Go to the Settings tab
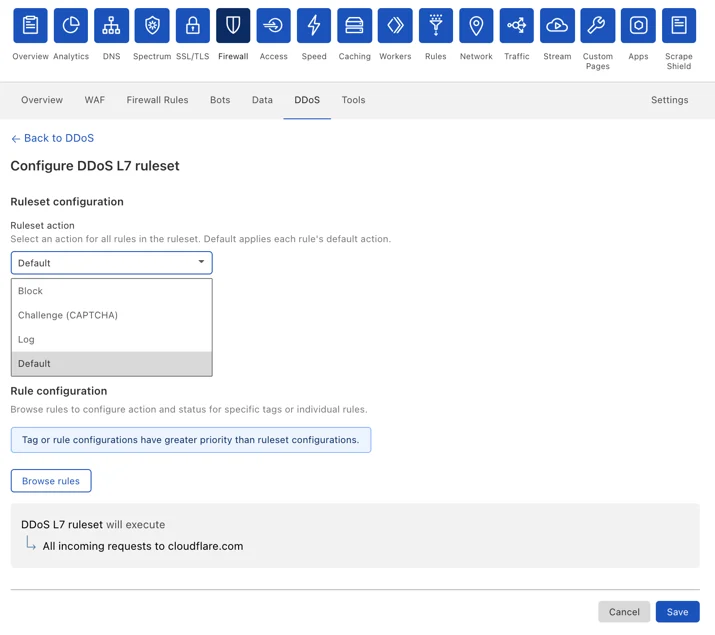The width and height of the screenshot is (715, 635). point(669,100)
